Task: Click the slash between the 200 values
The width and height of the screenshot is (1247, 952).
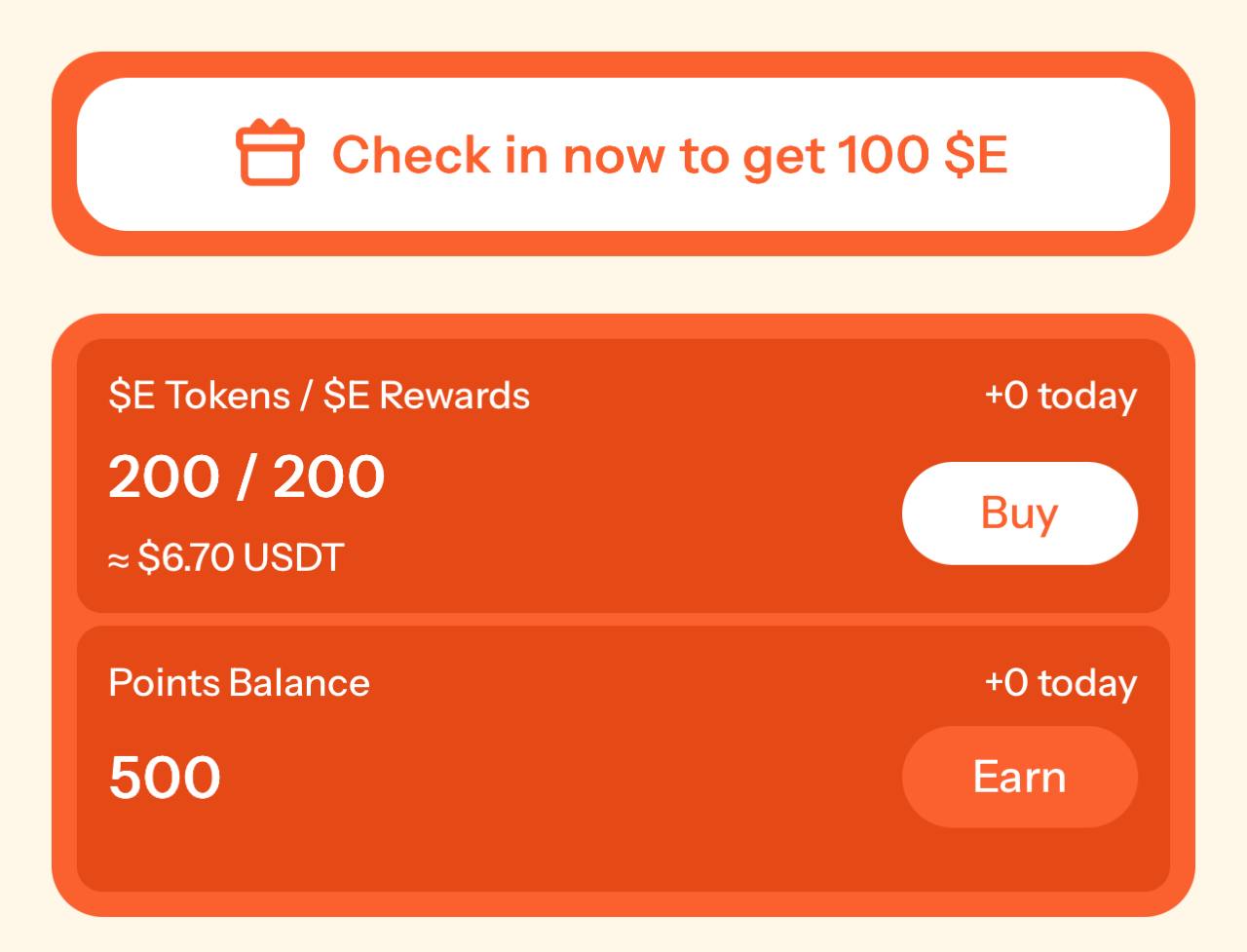Action: pyautogui.click(x=246, y=477)
